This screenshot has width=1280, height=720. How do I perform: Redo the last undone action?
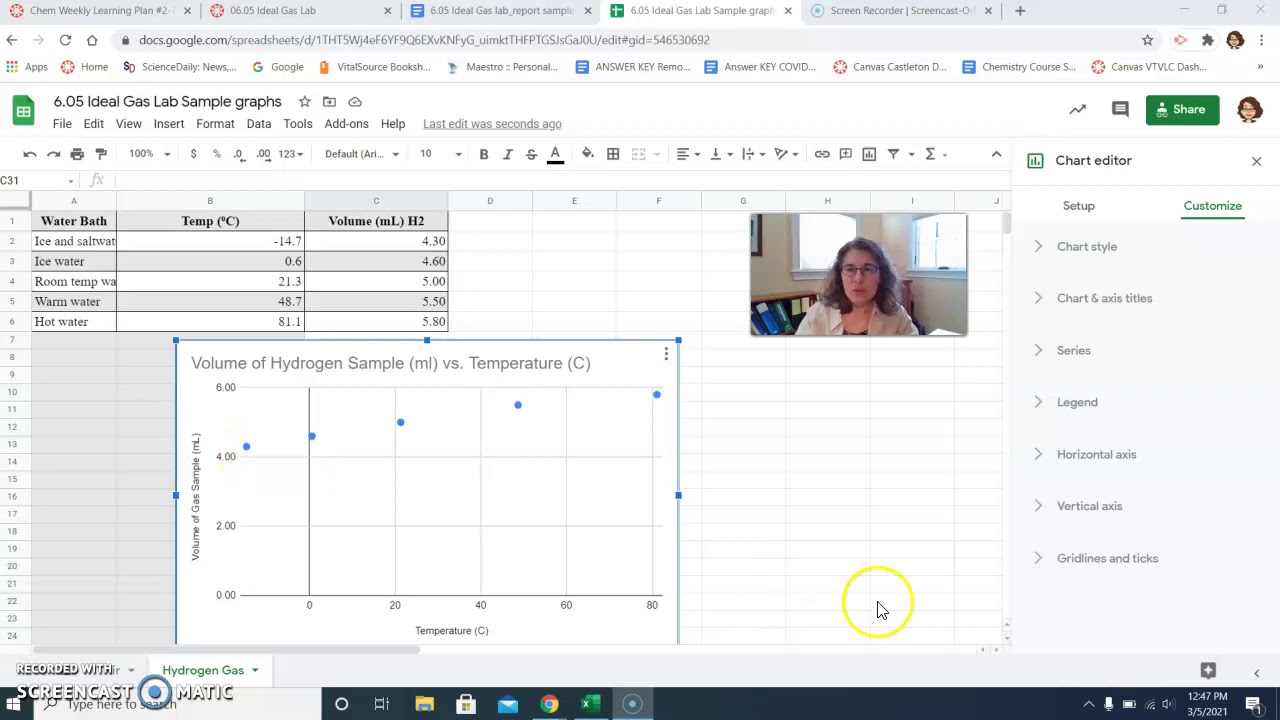54,154
